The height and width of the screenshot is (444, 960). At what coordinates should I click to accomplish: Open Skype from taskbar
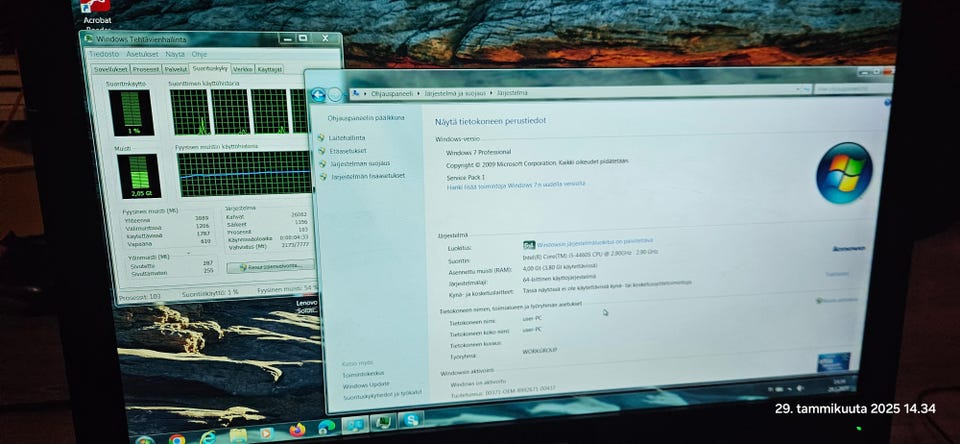411,420
